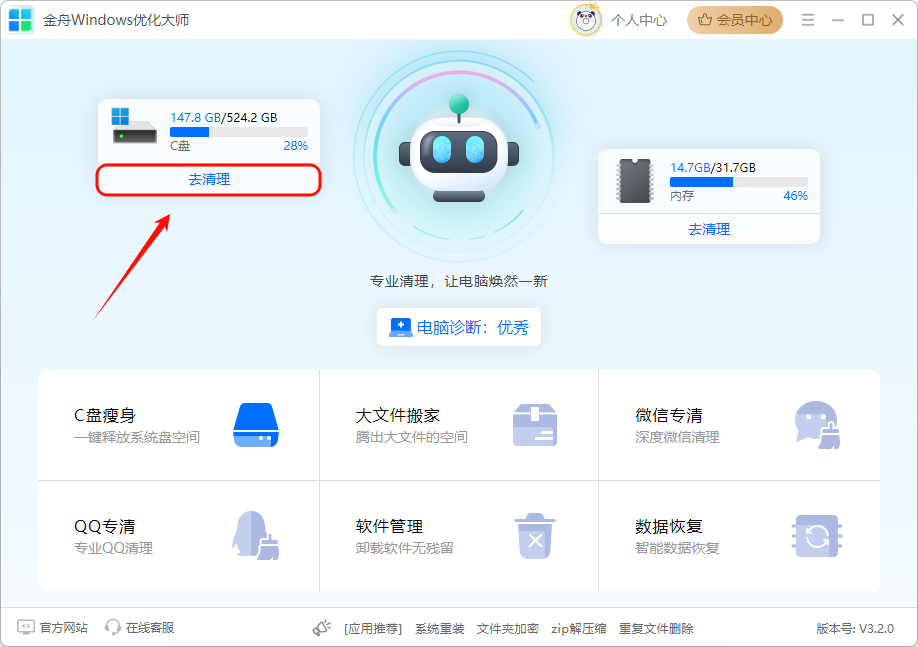
Task: Click the 数据恢复 restore icon
Action: (817, 536)
